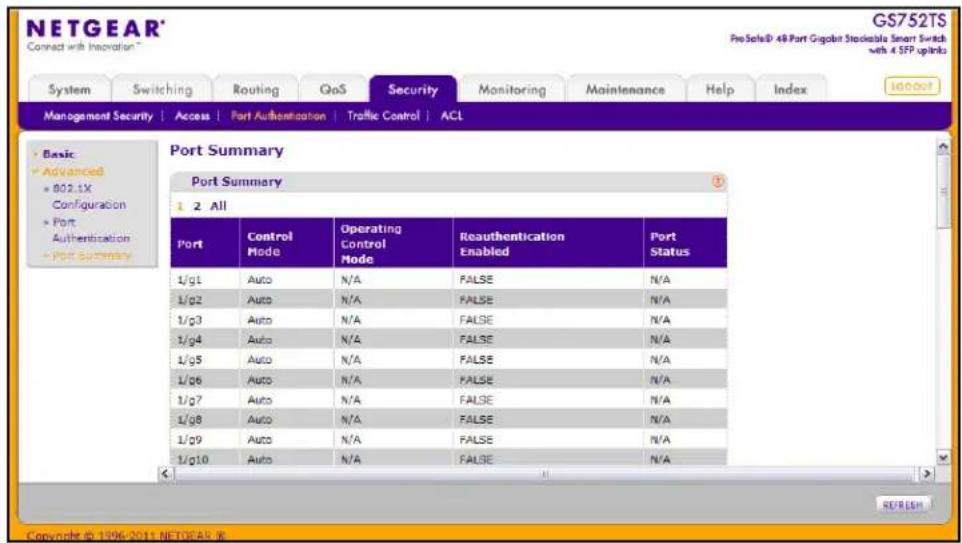The width and height of the screenshot is (962, 543).
Task: Expand the Basic sidebar section
Action: (58, 154)
